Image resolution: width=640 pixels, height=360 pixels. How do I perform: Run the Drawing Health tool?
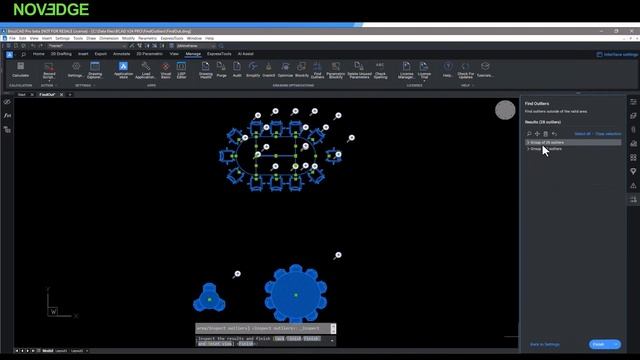[x=206, y=70]
